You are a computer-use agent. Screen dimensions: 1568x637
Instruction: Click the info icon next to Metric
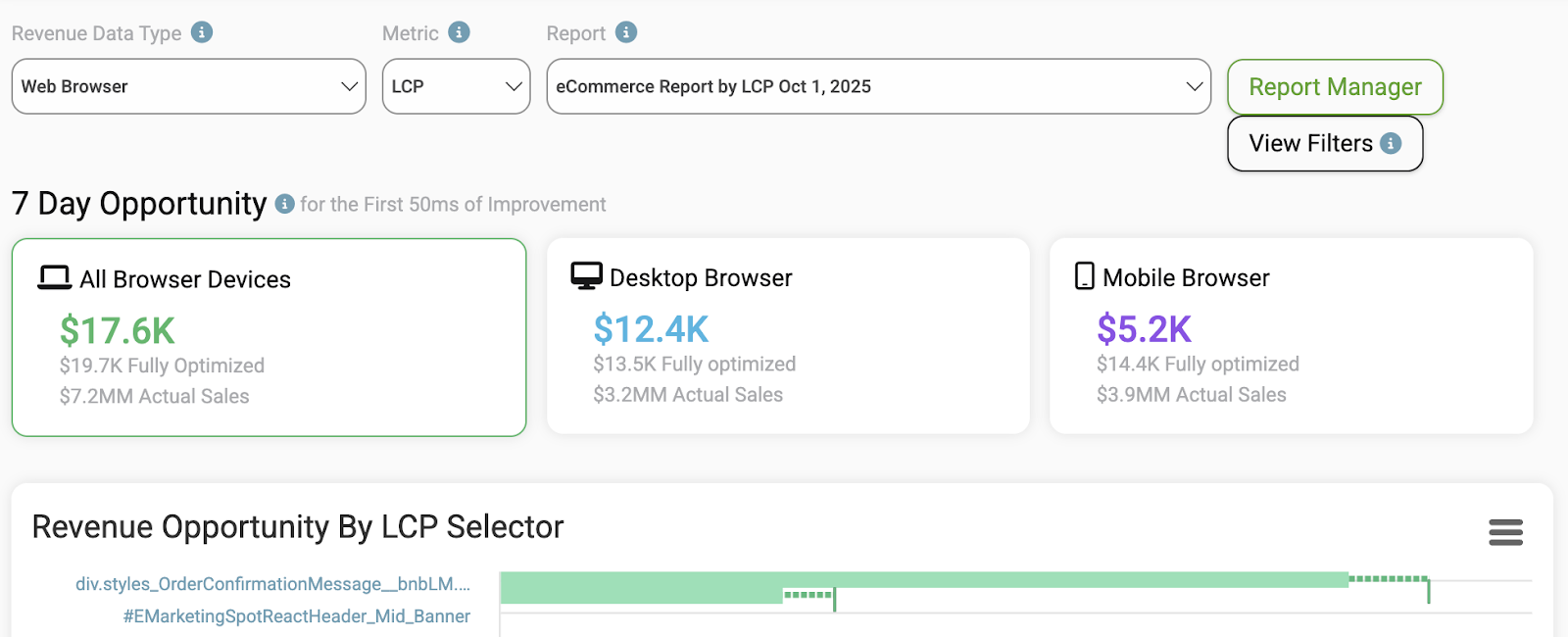459,32
